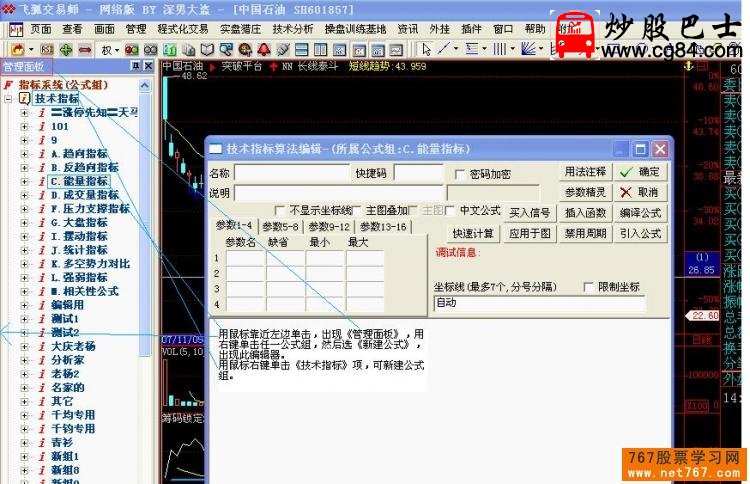Switch to the 参数5-8 tab

click(x=280, y=227)
